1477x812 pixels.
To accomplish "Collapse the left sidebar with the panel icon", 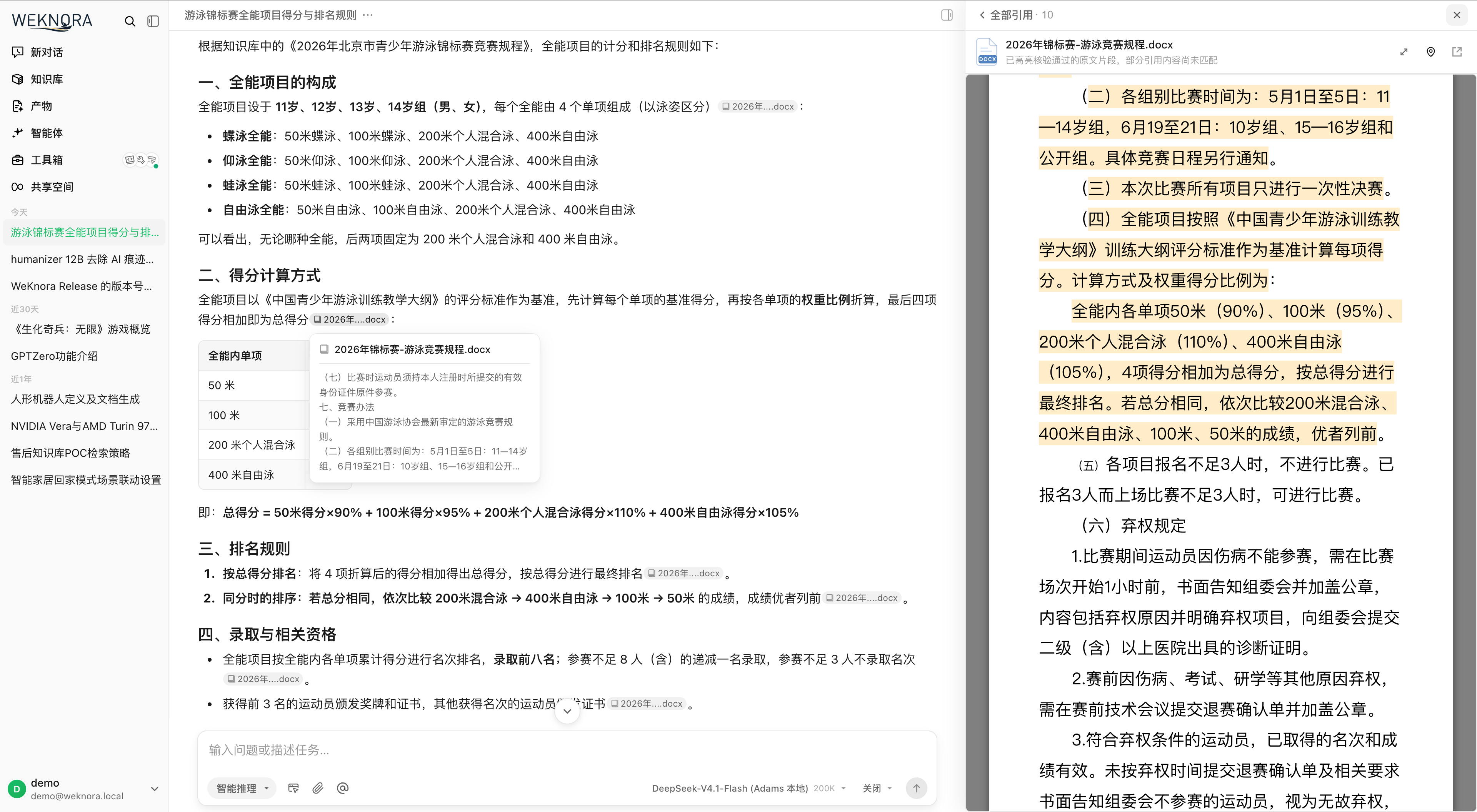I will pyautogui.click(x=153, y=21).
